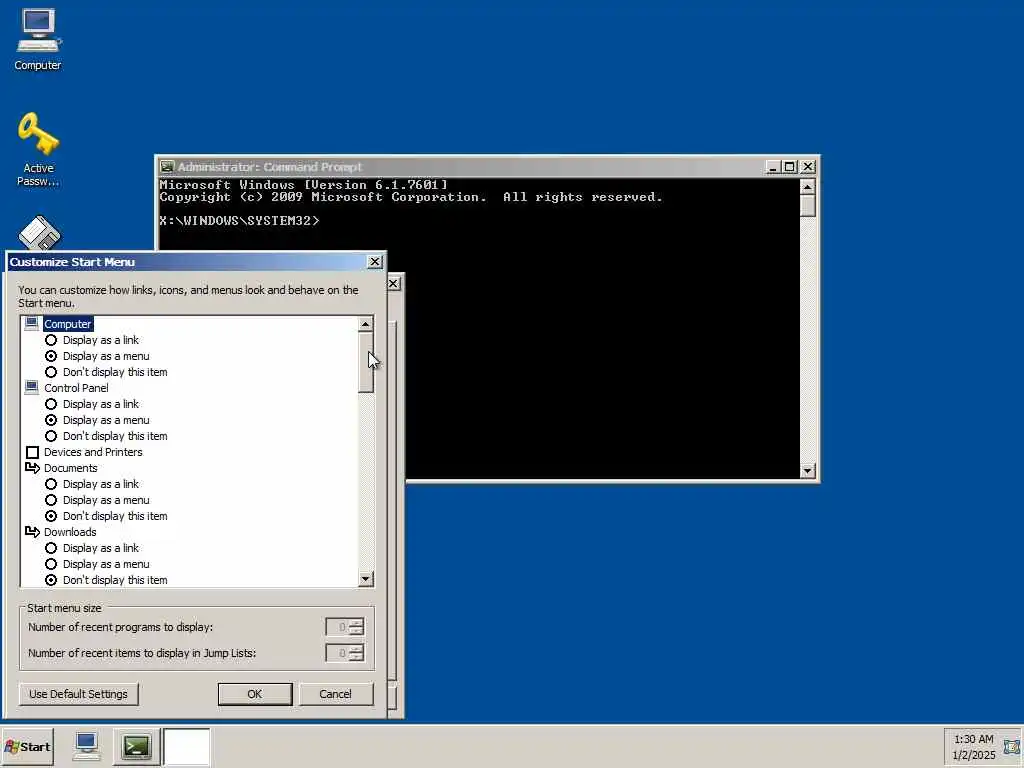Click the Command Prompt scrollbar down arrow
The width and height of the screenshot is (1024, 768).
(808, 470)
